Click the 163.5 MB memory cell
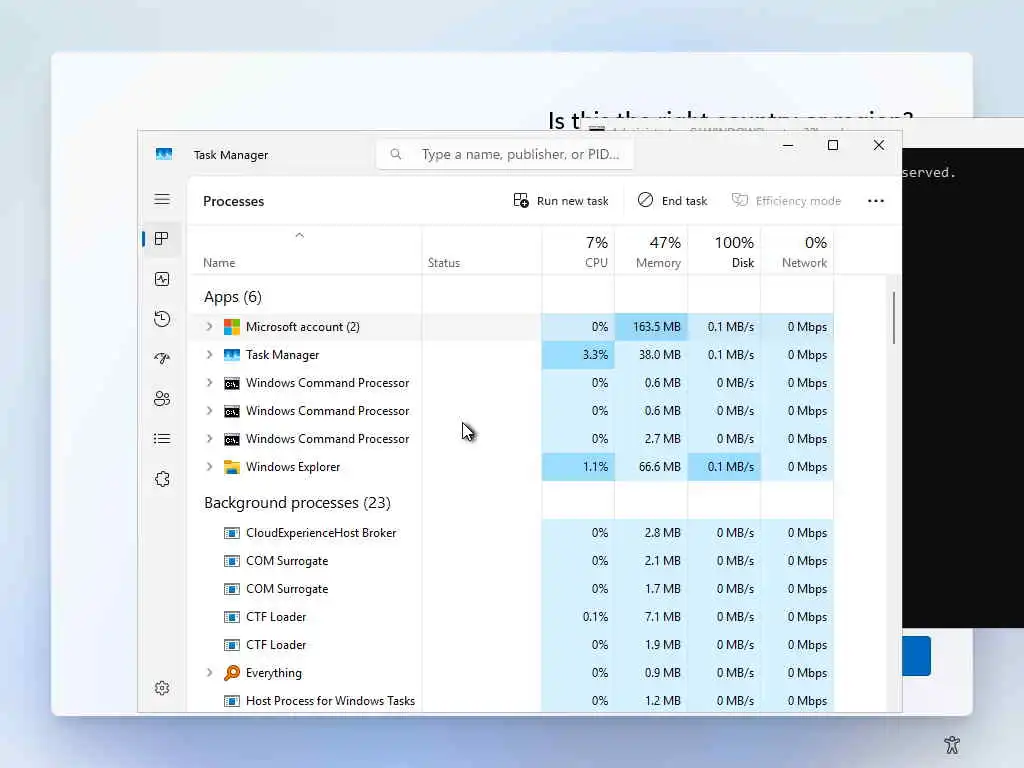 (651, 327)
